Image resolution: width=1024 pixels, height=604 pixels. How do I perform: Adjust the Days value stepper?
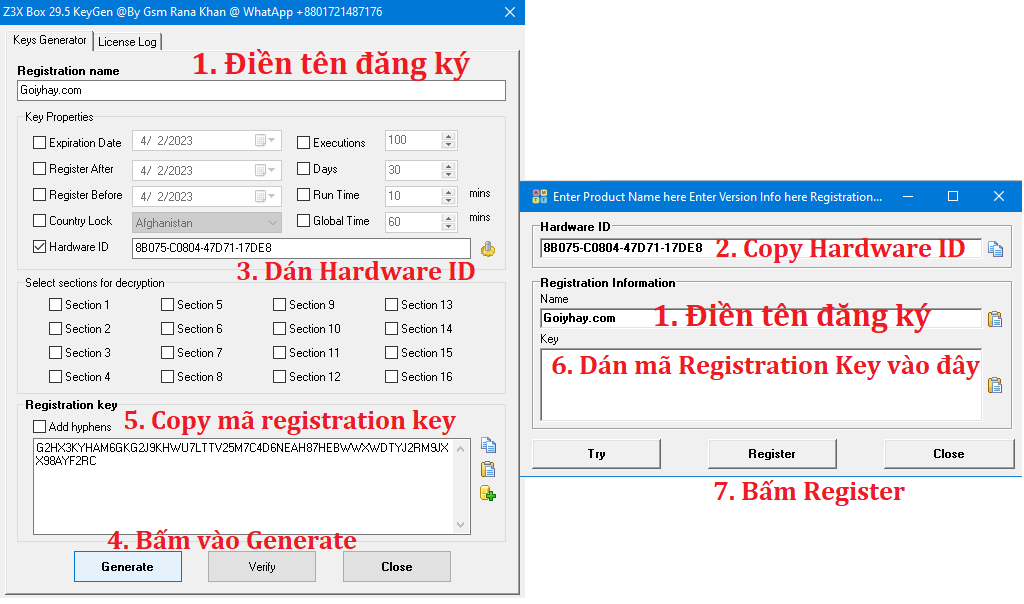click(x=448, y=170)
